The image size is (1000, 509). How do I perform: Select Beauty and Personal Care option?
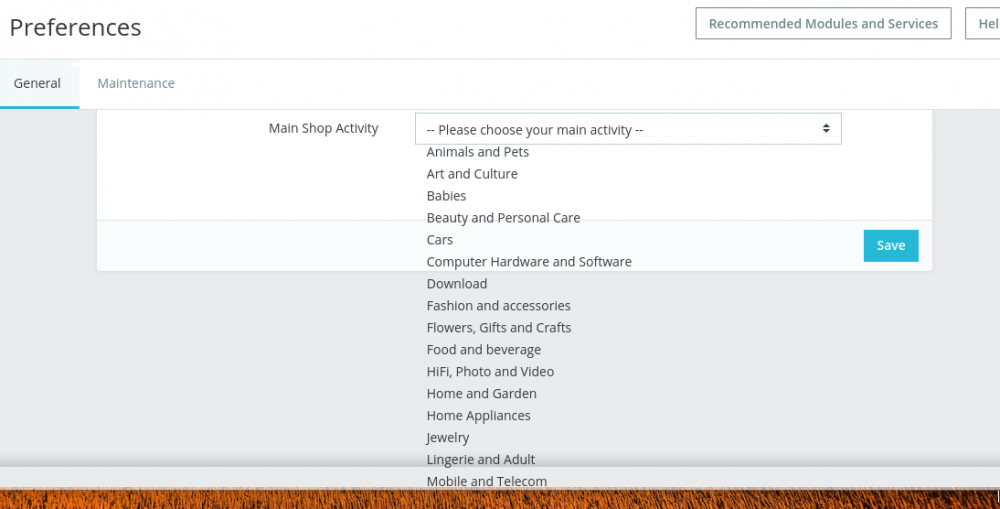click(503, 218)
